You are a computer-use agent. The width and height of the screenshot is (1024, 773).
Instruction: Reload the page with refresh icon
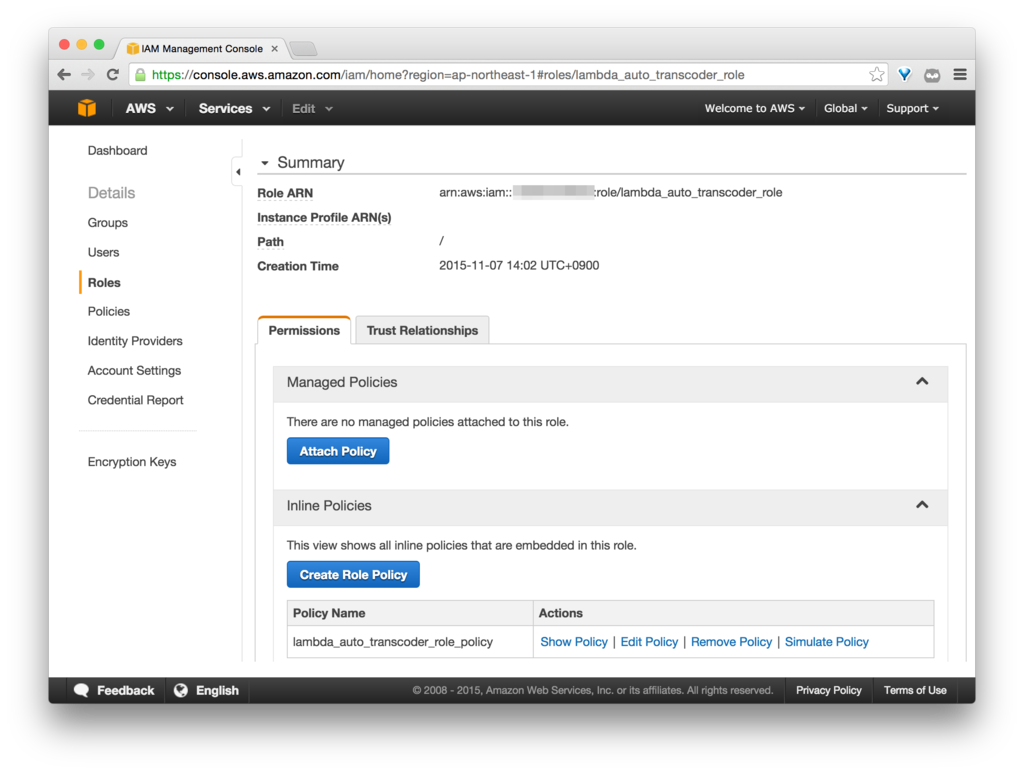tap(113, 74)
